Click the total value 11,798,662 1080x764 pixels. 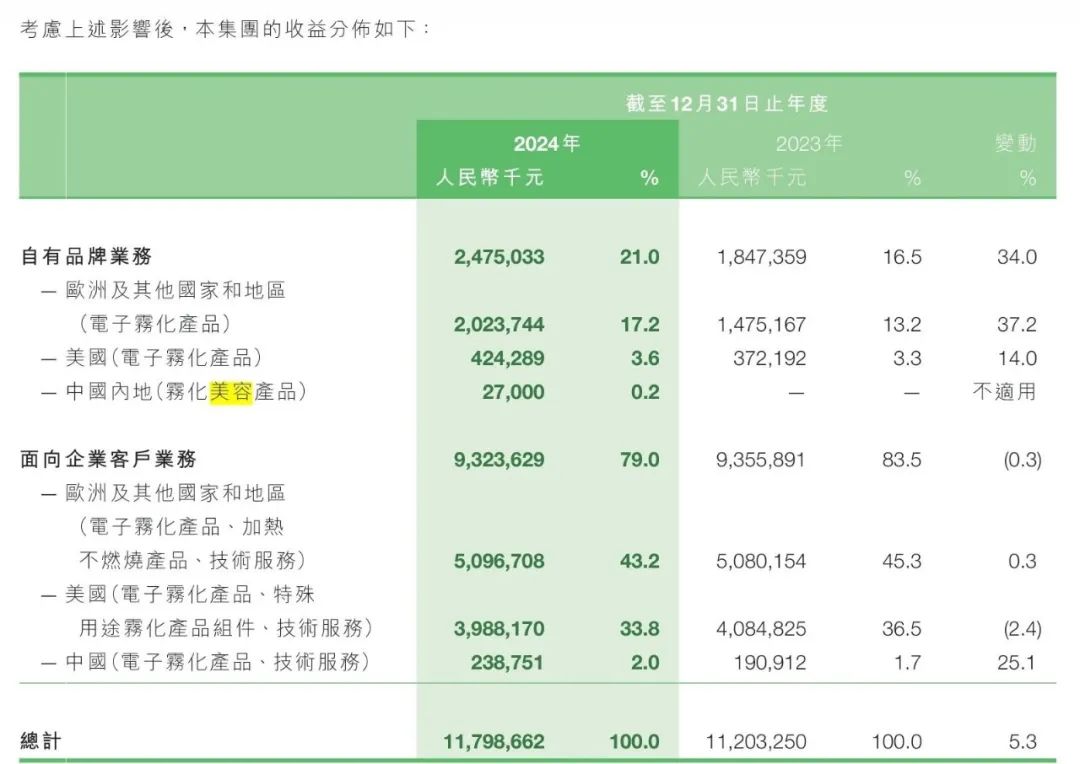pyautogui.click(x=493, y=742)
